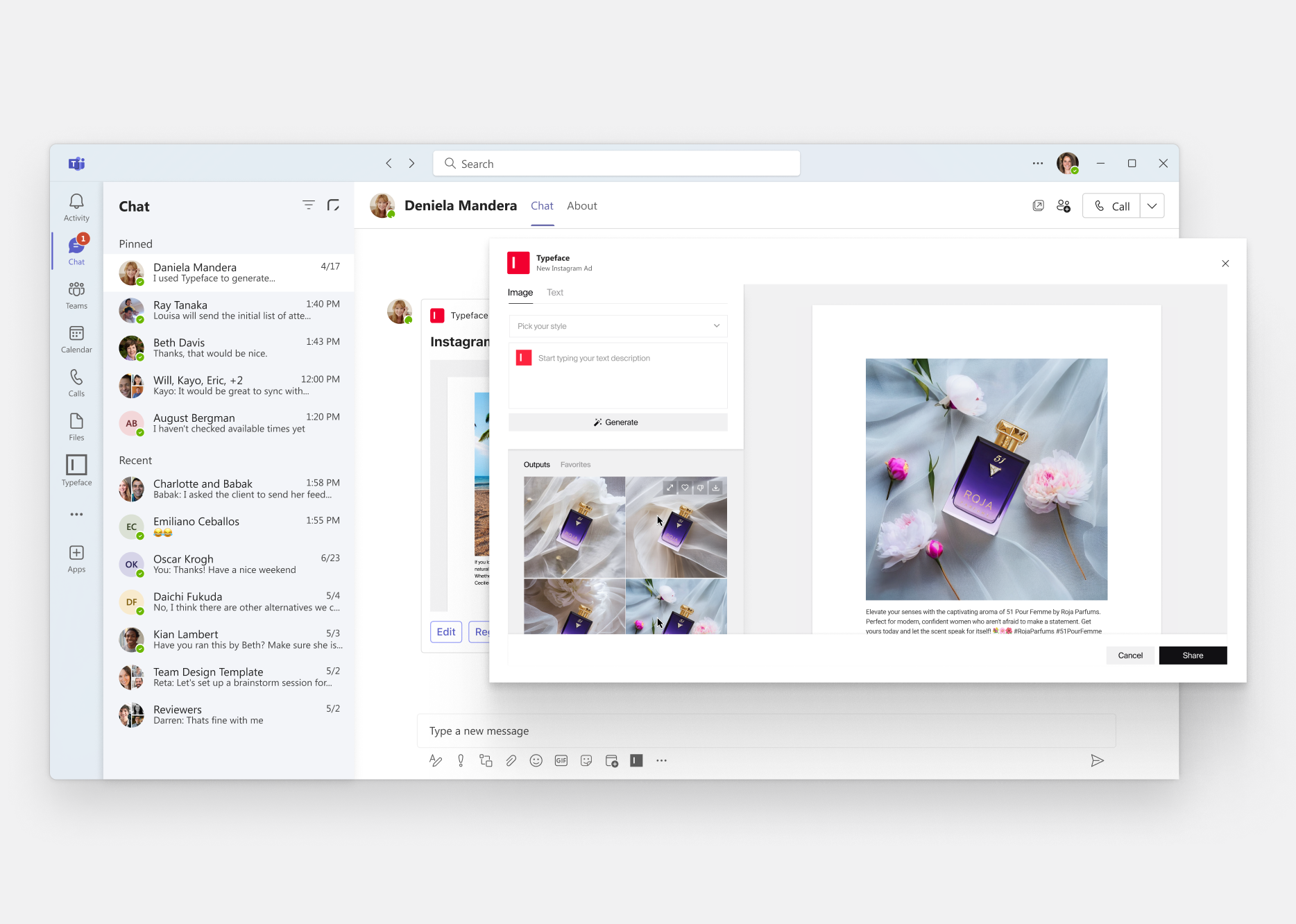Open the Activity feed in the sidebar
Screen dimensions: 1296x924
(x=76, y=207)
